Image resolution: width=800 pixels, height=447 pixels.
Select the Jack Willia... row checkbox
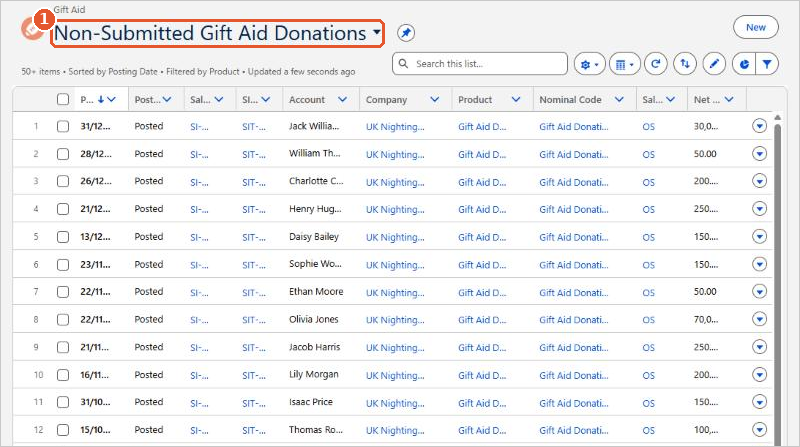[63, 126]
